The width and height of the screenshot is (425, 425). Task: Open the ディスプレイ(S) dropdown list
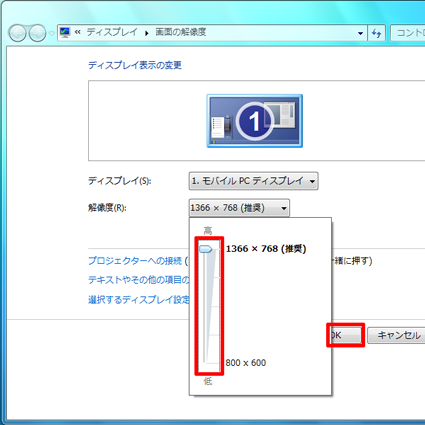[x=253, y=181]
